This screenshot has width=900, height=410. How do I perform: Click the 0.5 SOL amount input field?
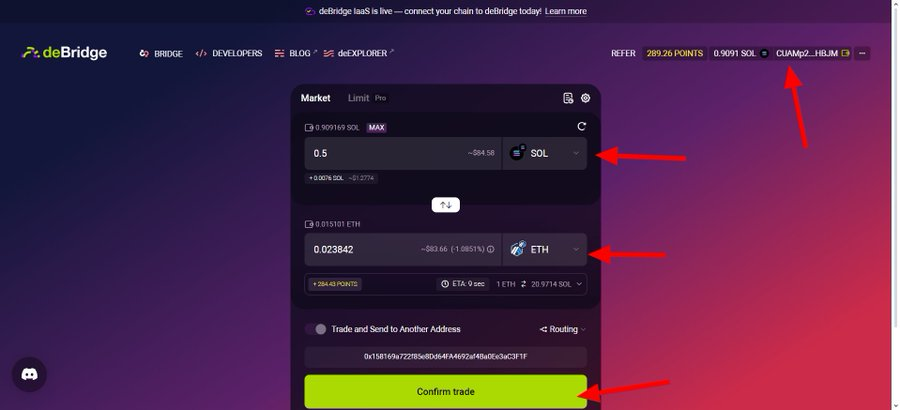click(403, 153)
